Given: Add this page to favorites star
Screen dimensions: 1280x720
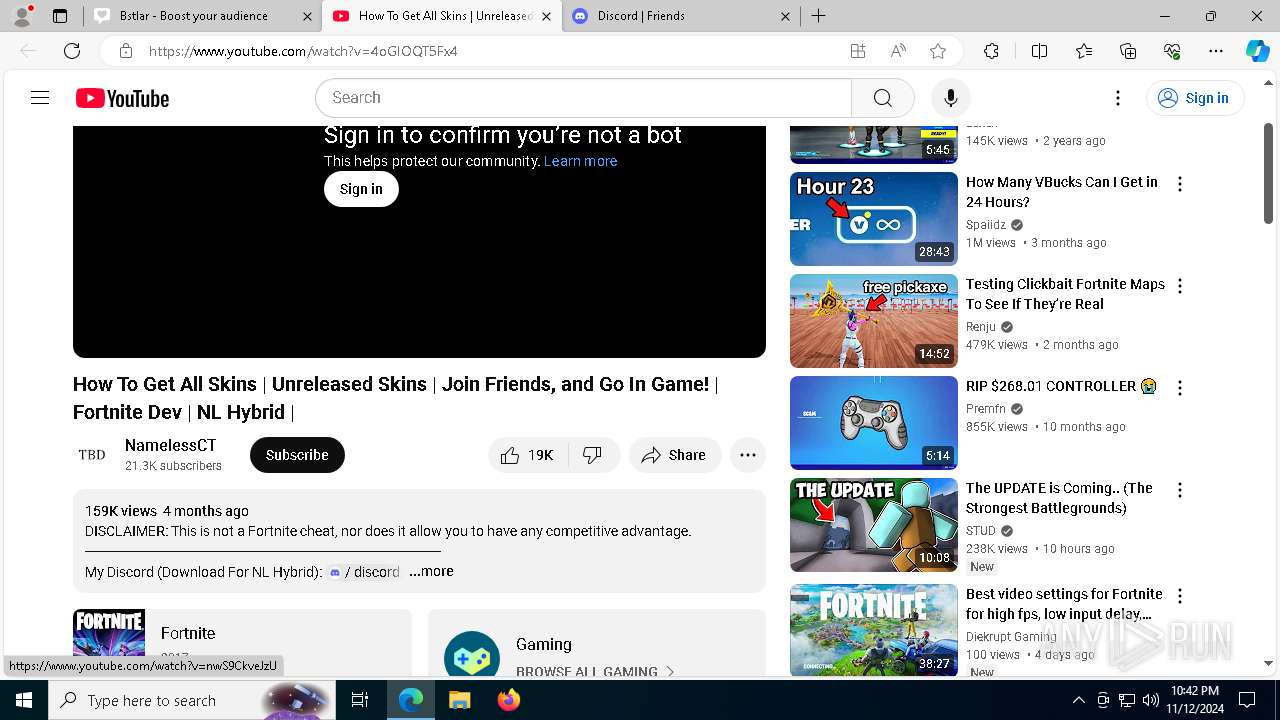Looking at the screenshot, I should point(938,51).
